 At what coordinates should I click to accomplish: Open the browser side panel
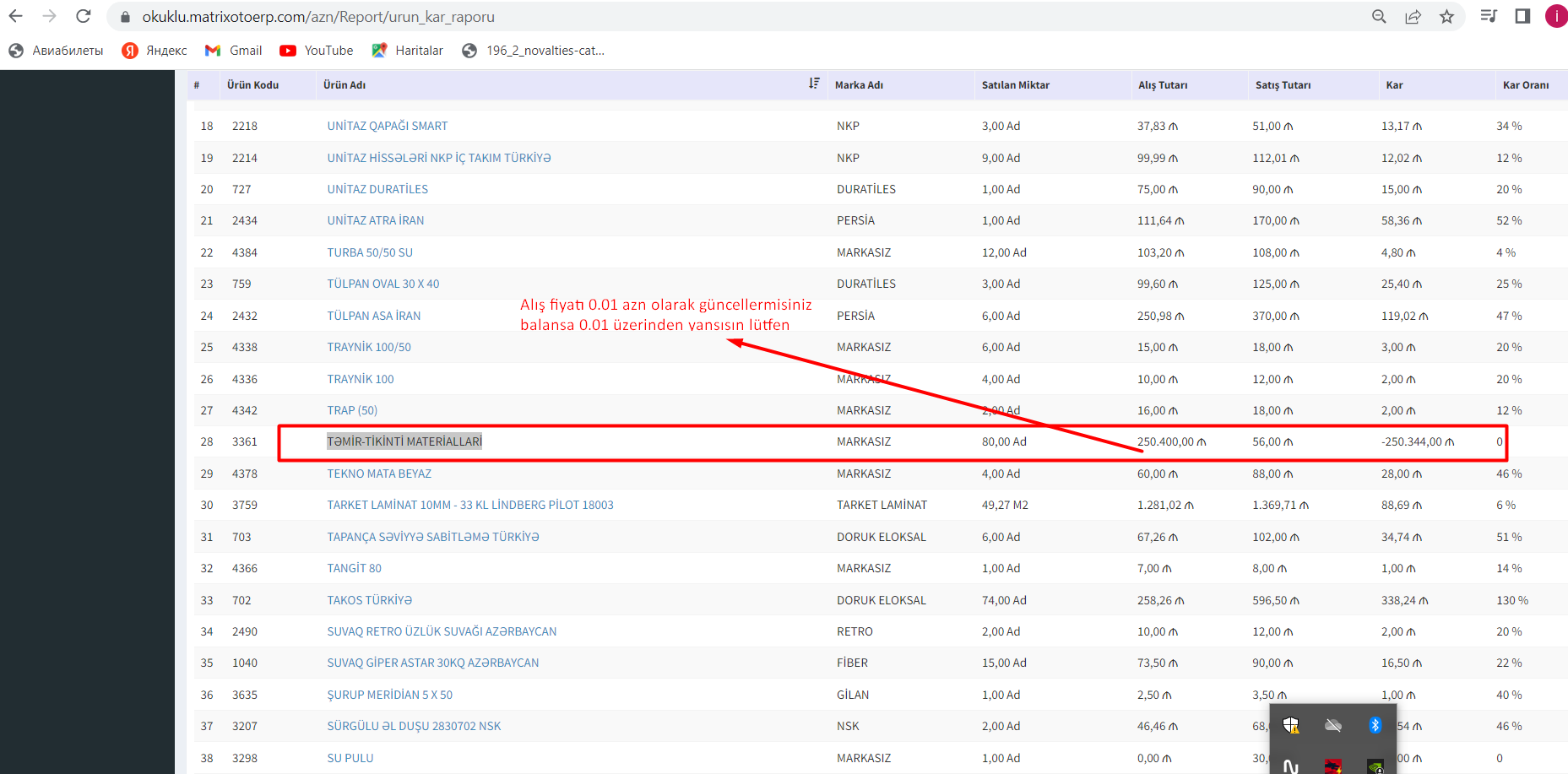[1522, 16]
